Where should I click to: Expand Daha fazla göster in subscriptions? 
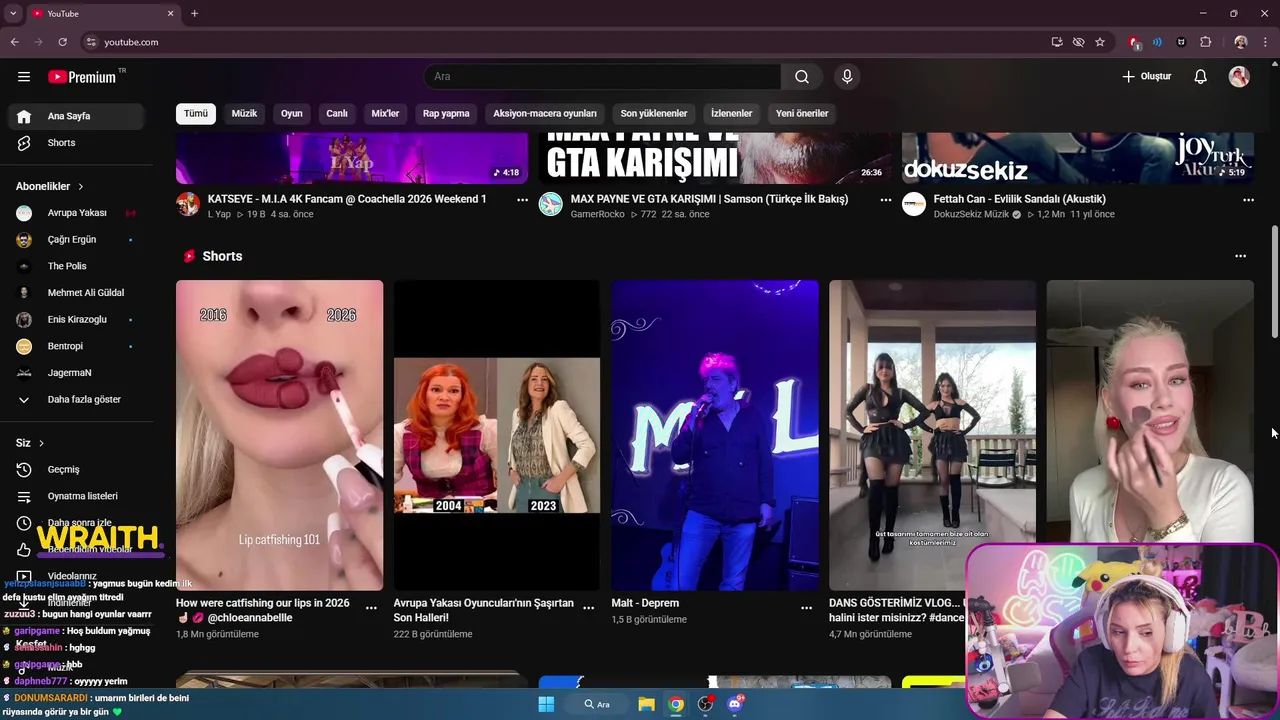pyautogui.click(x=78, y=400)
